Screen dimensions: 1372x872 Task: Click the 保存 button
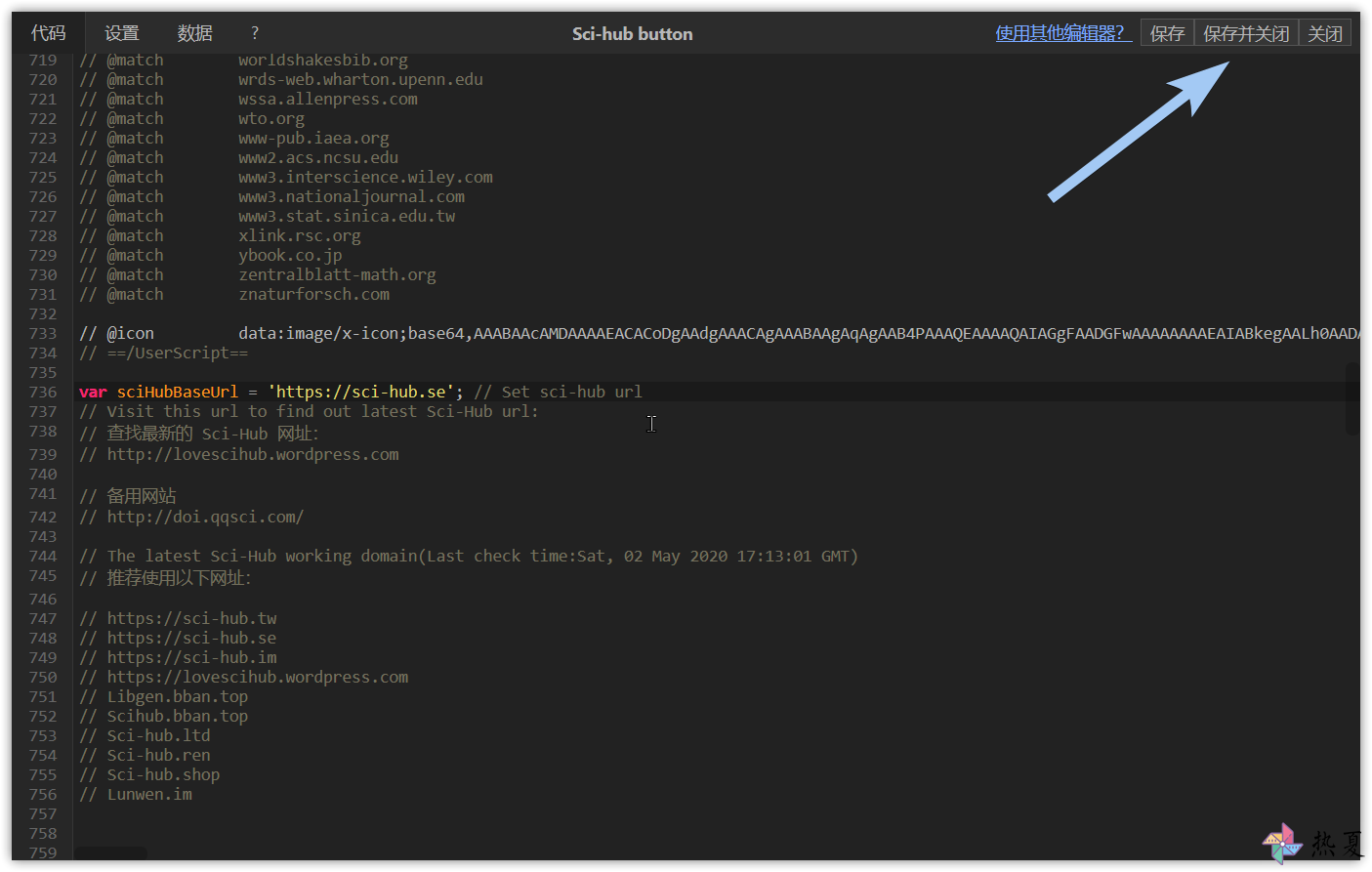(1167, 34)
